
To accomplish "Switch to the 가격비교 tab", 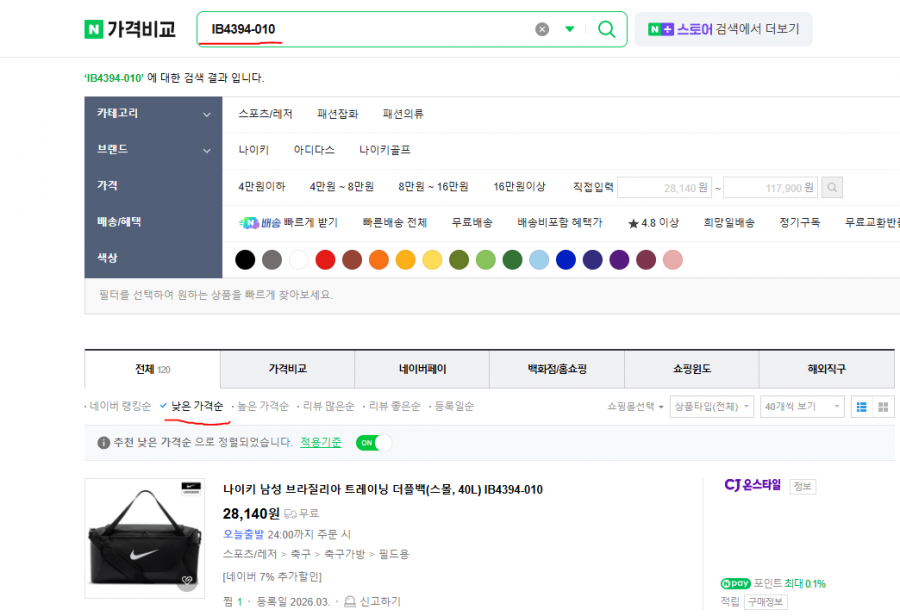I will click(x=288, y=369).
